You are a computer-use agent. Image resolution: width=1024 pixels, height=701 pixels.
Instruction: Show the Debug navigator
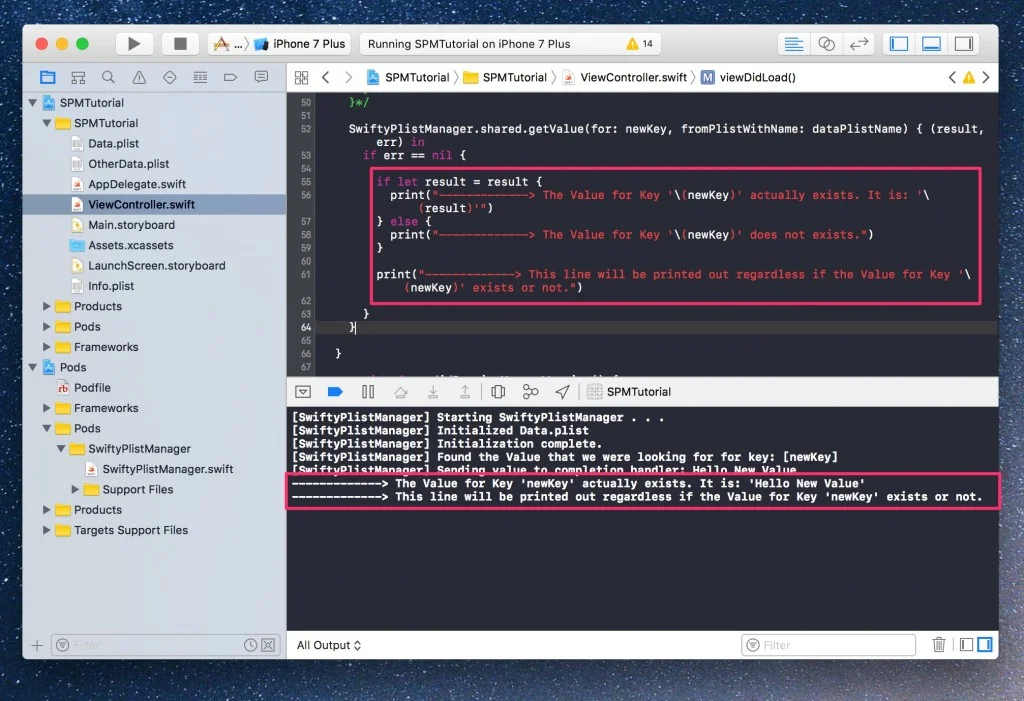200,77
